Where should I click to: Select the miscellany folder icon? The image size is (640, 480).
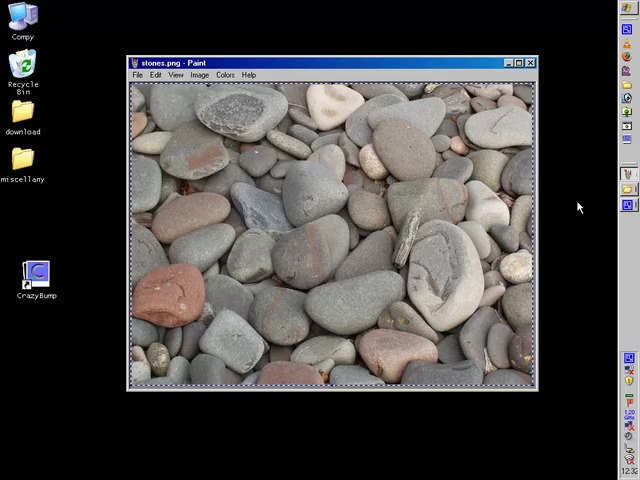23,160
